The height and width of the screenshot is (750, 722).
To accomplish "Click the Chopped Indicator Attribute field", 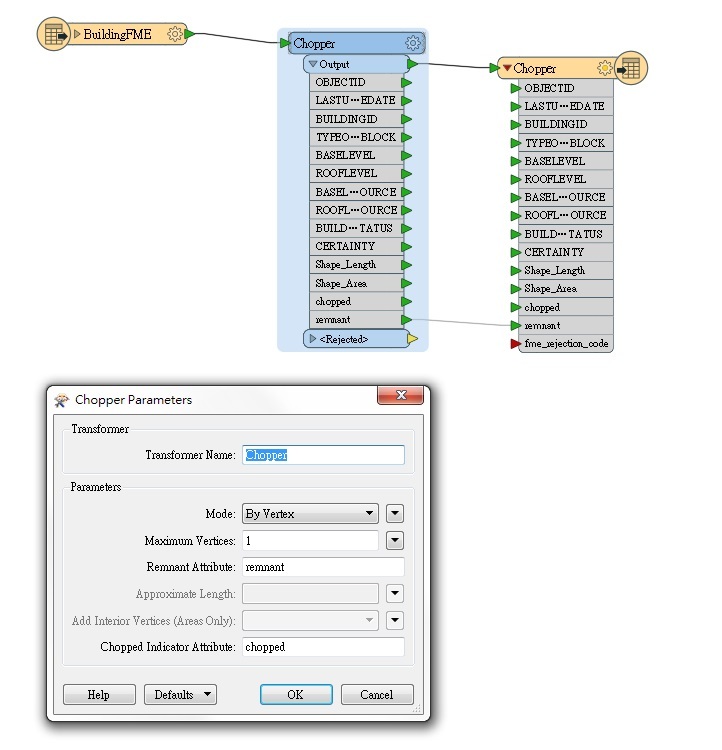I will pyautogui.click(x=323, y=647).
